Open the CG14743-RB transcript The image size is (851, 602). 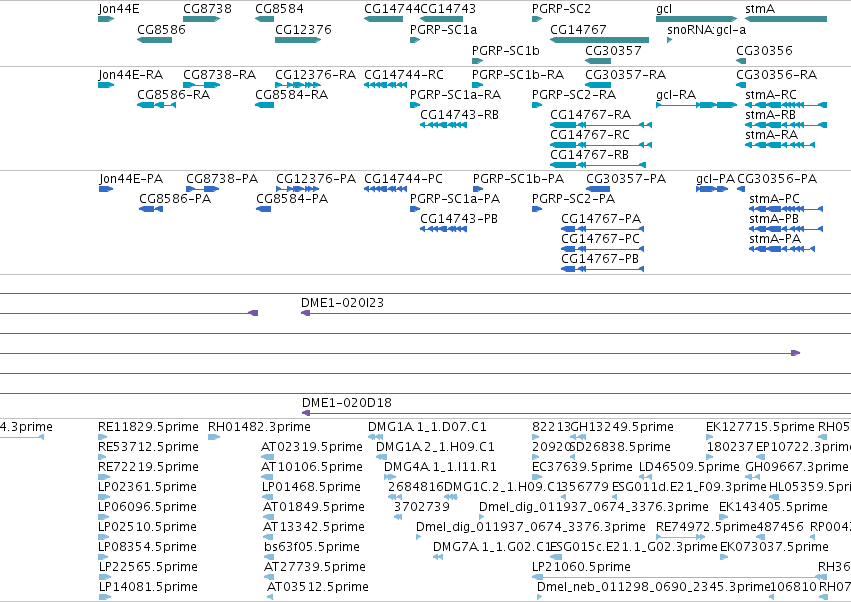point(443,125)
